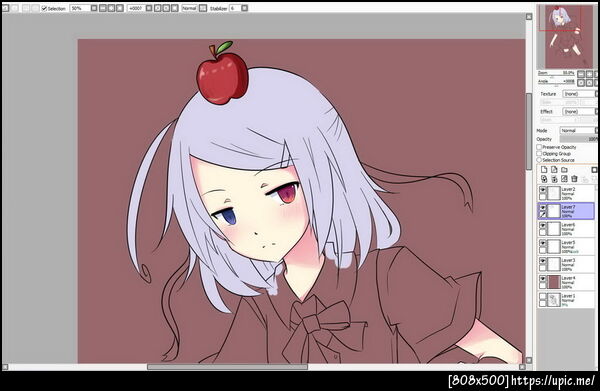Click the zoom in button in toolbar
Screen dimensions: 600x391
111,8
